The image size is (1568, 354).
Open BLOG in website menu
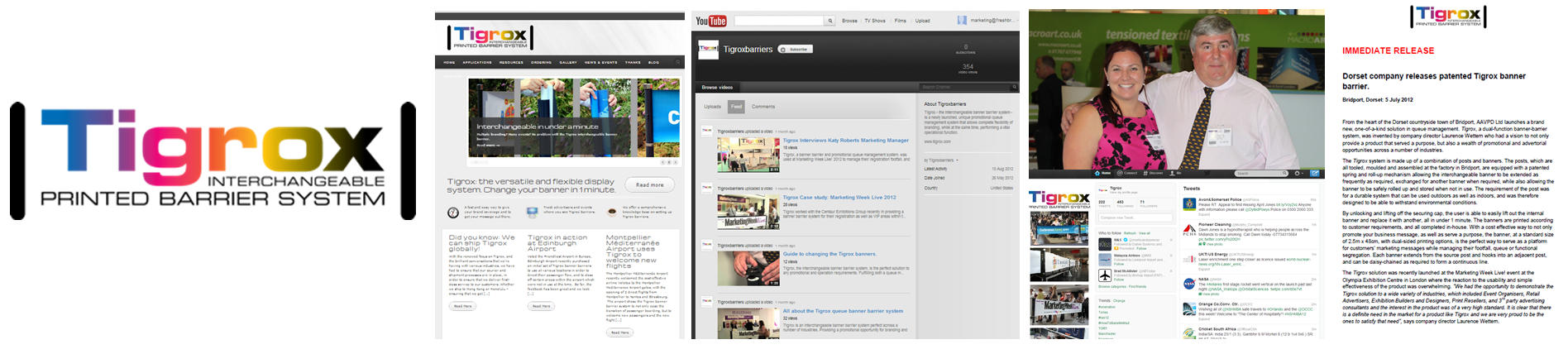pos(653,62)
